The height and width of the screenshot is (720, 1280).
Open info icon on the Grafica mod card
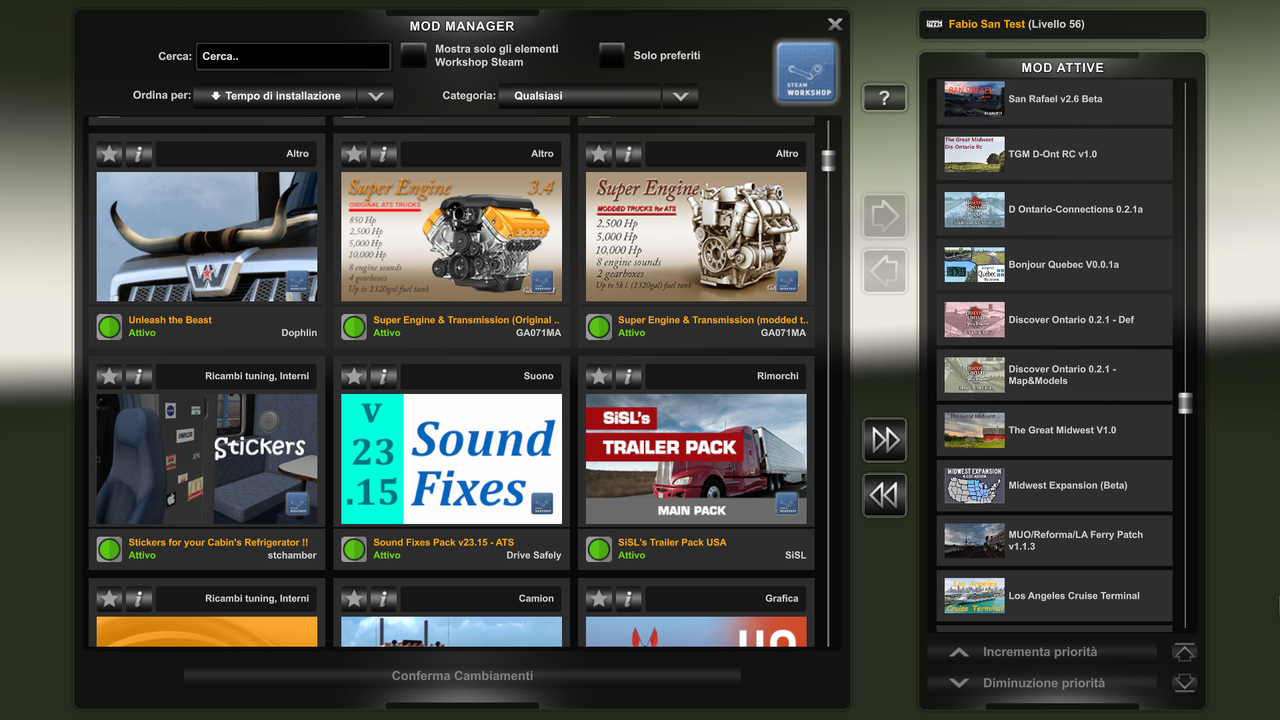click(629, 598)
